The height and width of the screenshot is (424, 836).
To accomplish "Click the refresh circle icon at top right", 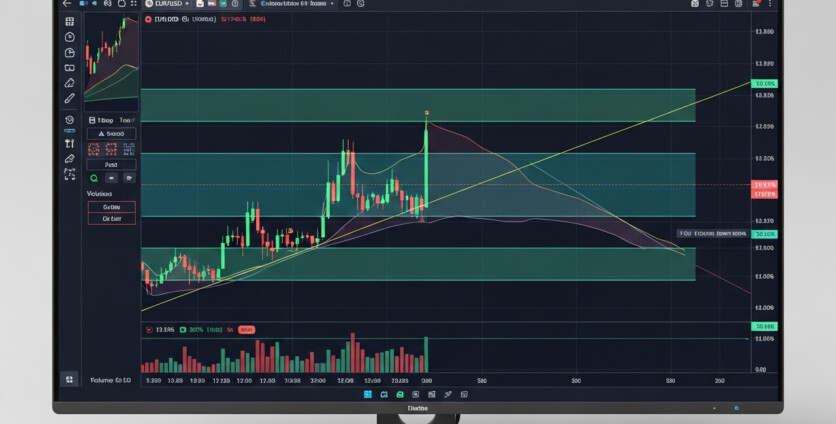I will pos(710,3).
